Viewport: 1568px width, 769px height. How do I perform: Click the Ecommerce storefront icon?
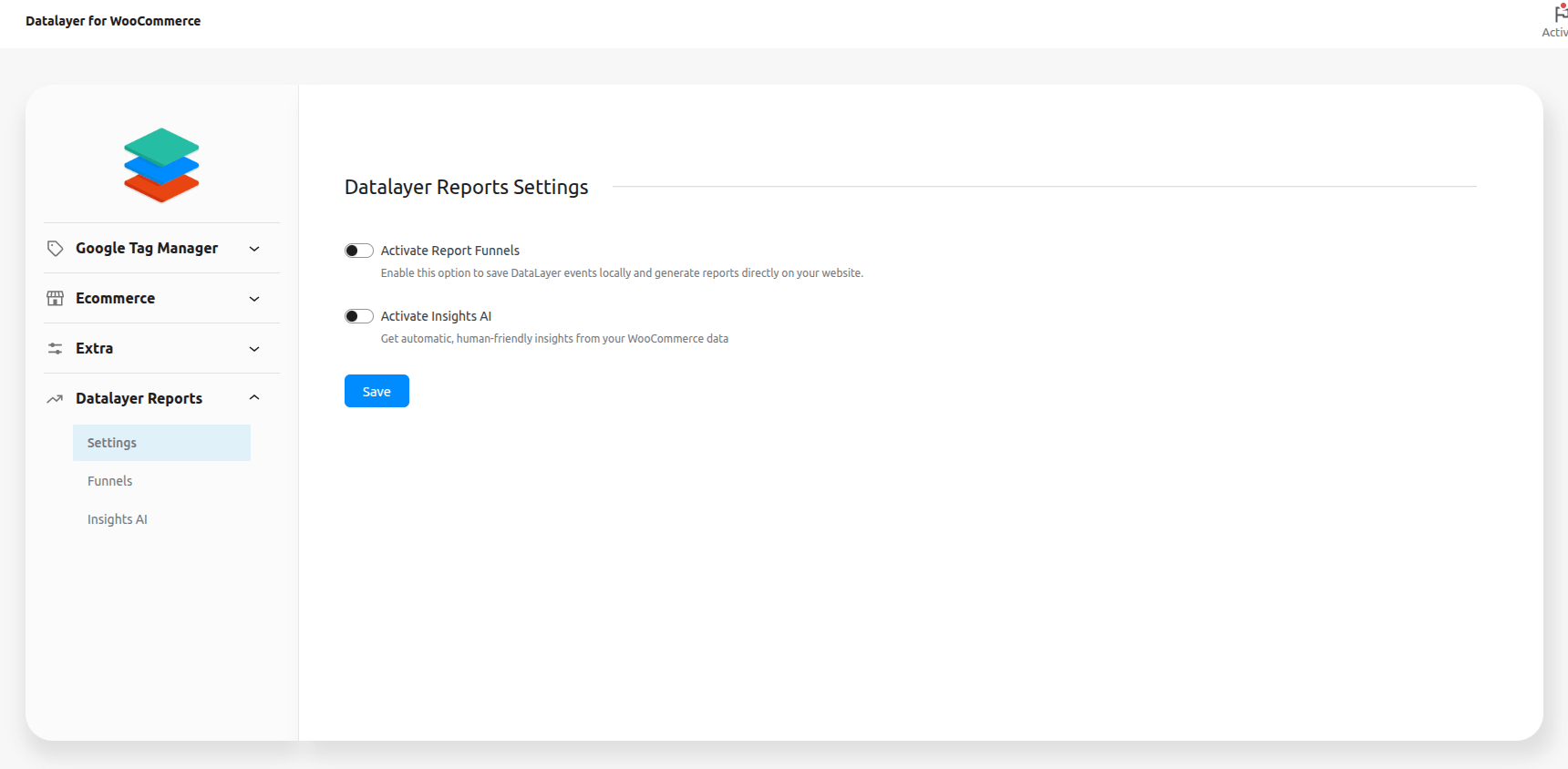pos(55,299)
